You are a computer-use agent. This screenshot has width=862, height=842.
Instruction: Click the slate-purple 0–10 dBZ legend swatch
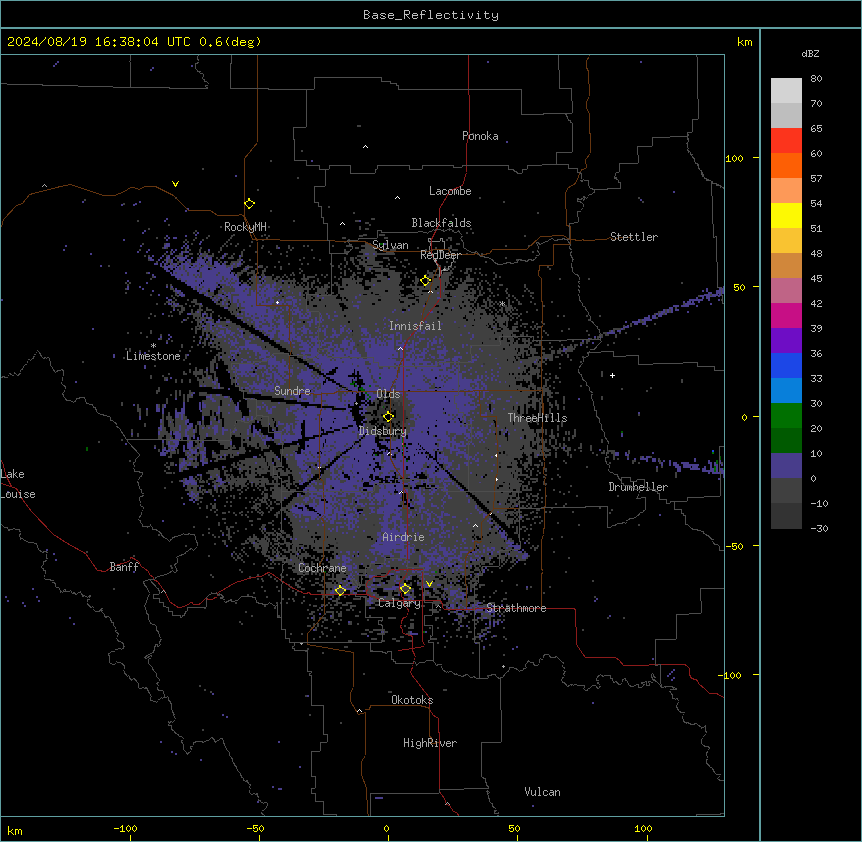(x=786, y=466)
